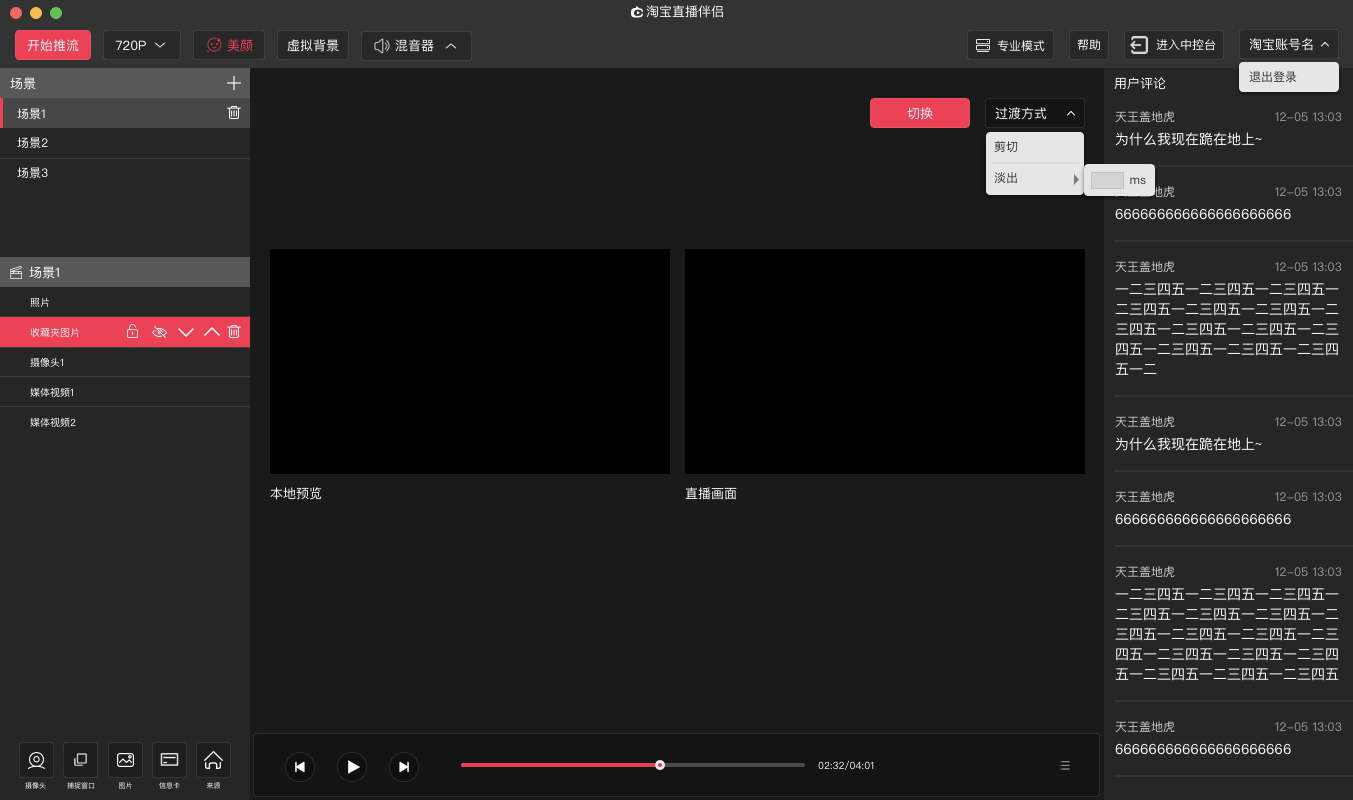1353x800 pixels.
Task: Add a camera source (摄像头)
Action: click(37, 761)
